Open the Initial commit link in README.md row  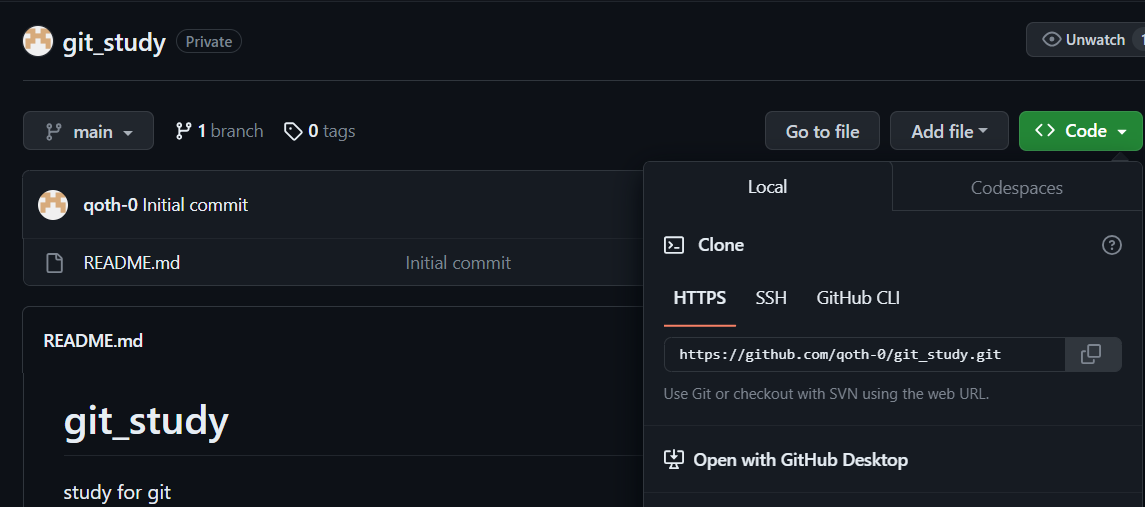[458, 262]
